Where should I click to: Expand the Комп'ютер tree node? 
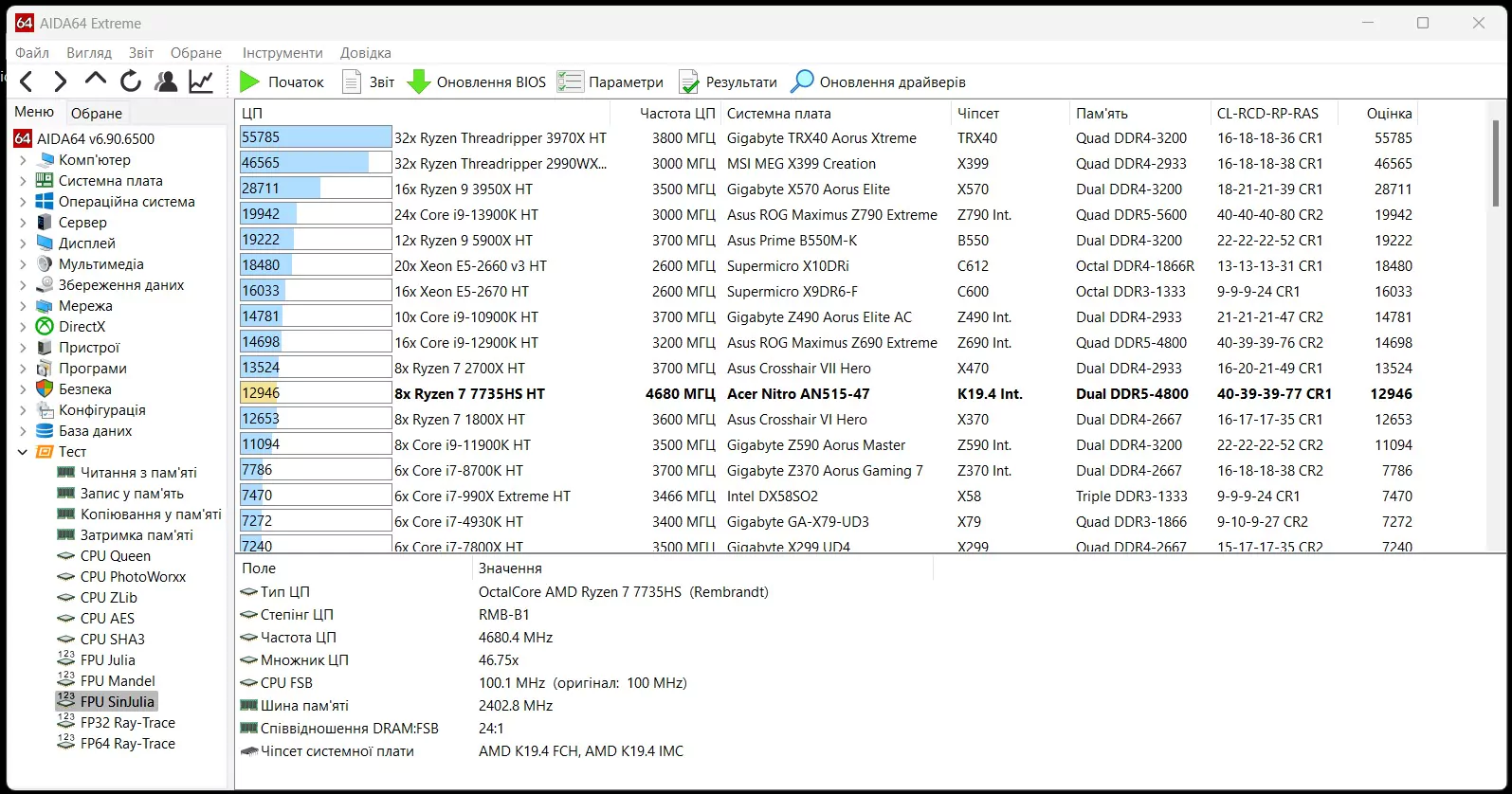(x=23, y=160)
